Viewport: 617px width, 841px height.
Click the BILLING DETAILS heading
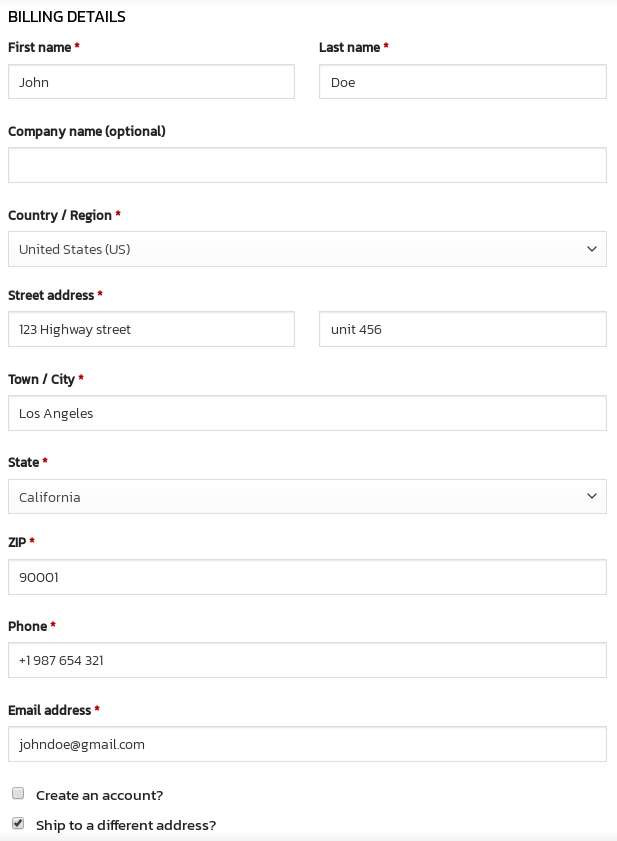[x=67, y=17]
